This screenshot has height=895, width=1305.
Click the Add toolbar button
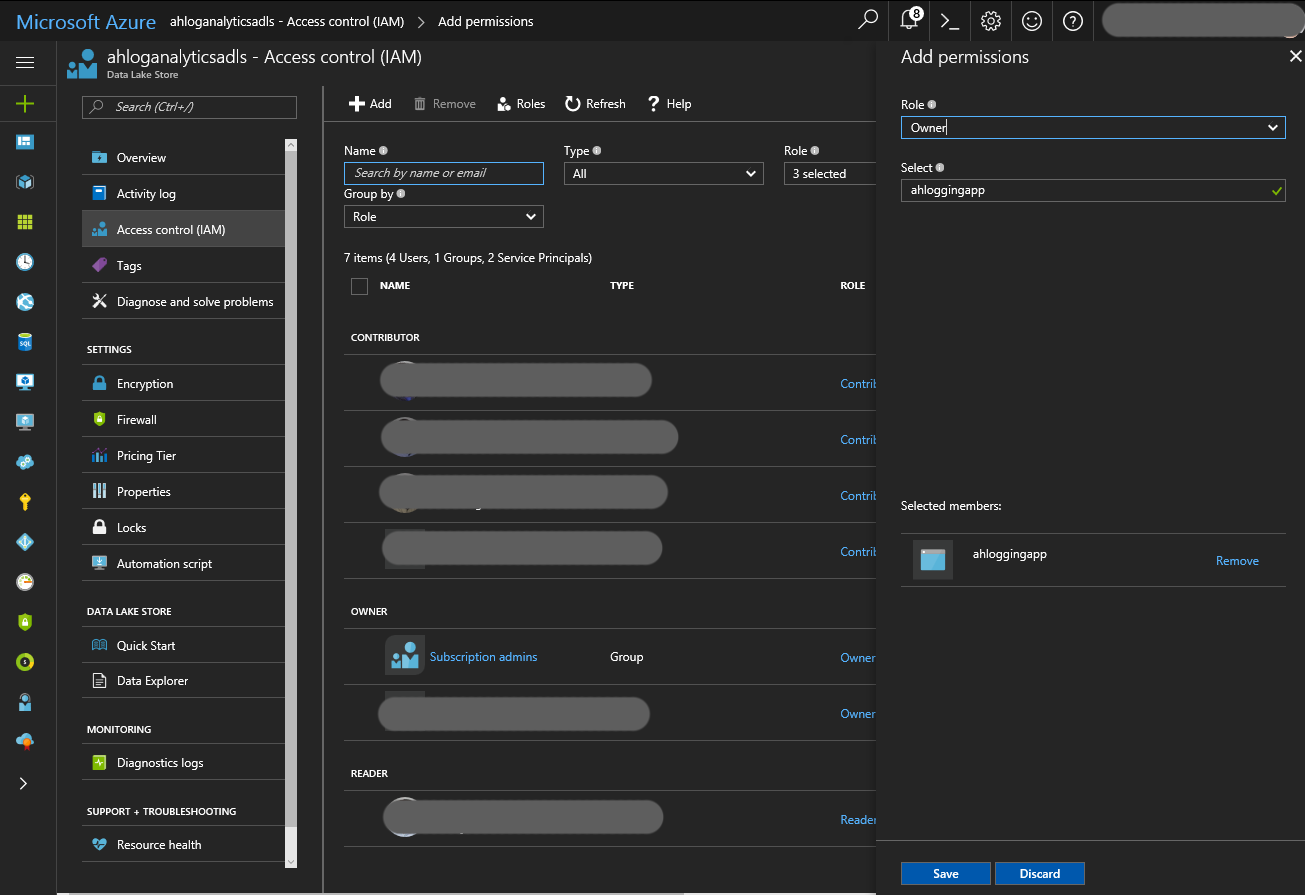[370, 104]
